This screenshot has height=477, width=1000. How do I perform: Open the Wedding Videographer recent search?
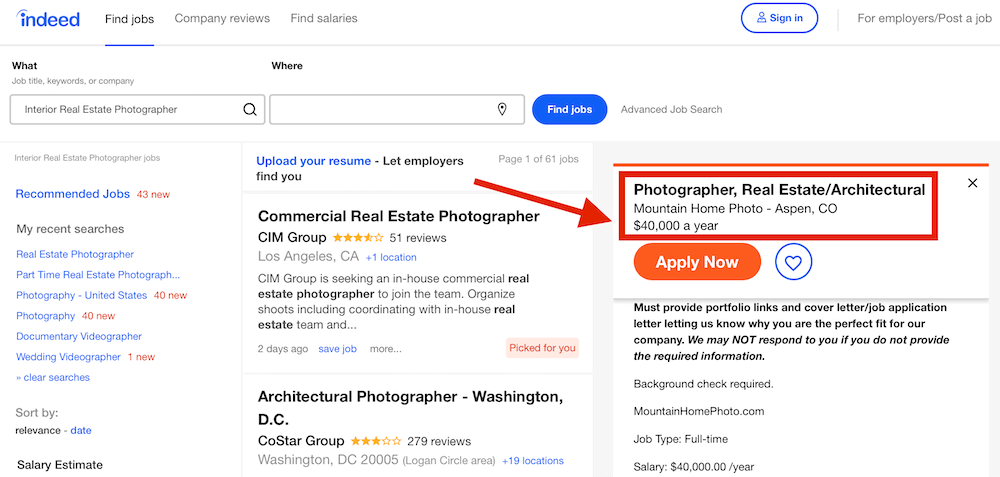click(68, 357)
